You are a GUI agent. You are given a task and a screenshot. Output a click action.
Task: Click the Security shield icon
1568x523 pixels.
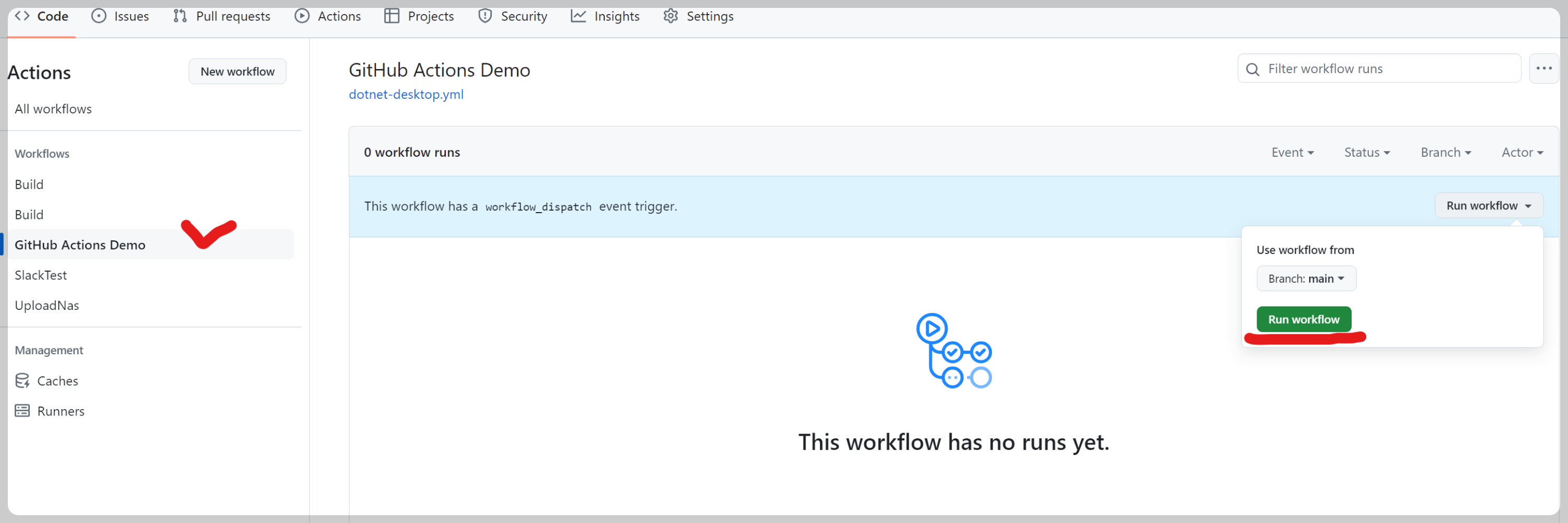485,16
